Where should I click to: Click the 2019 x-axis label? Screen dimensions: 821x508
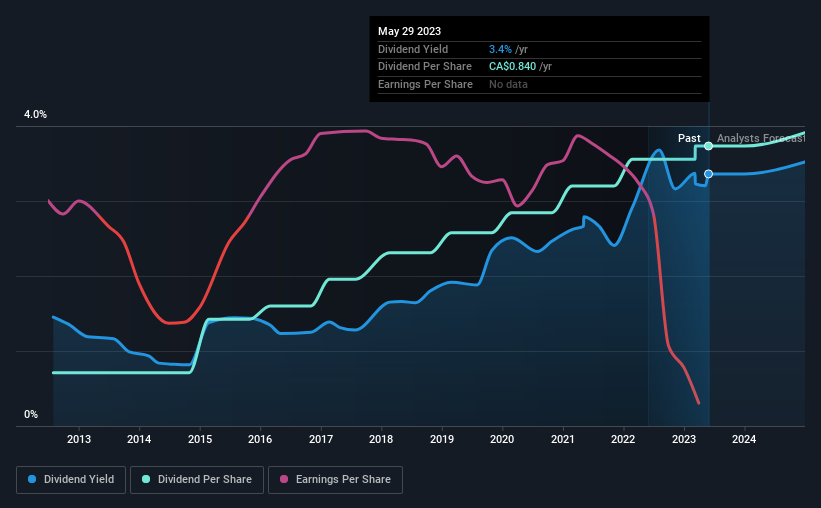[x=441, y=439]
